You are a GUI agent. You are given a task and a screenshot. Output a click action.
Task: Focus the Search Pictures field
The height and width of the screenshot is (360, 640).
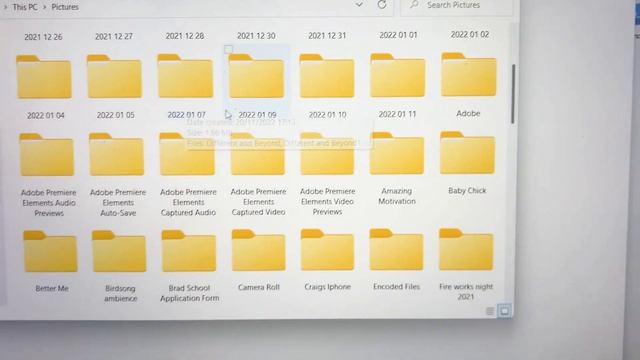point(456,5)
